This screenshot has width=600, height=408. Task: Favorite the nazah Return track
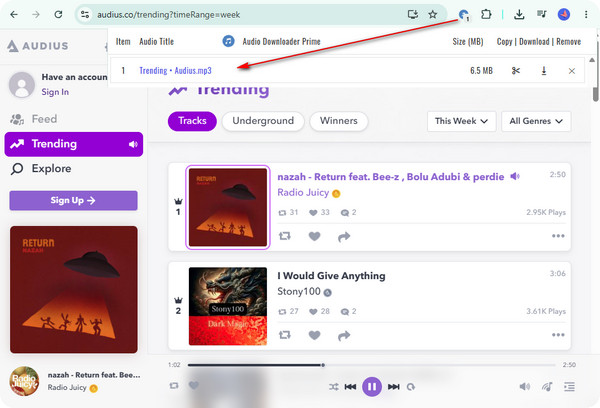point(314,236)
